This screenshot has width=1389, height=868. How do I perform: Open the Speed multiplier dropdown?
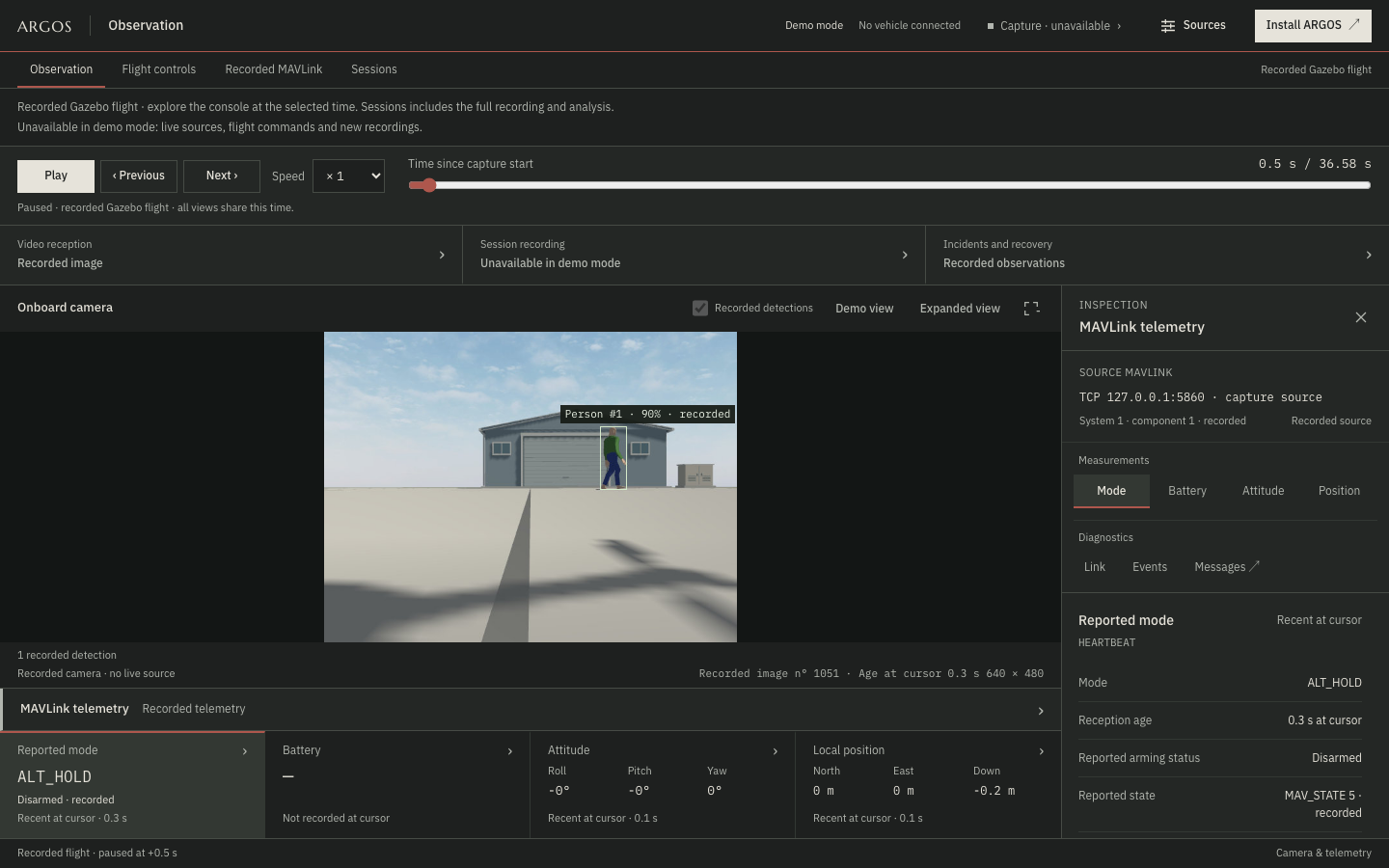coord(348,176)
